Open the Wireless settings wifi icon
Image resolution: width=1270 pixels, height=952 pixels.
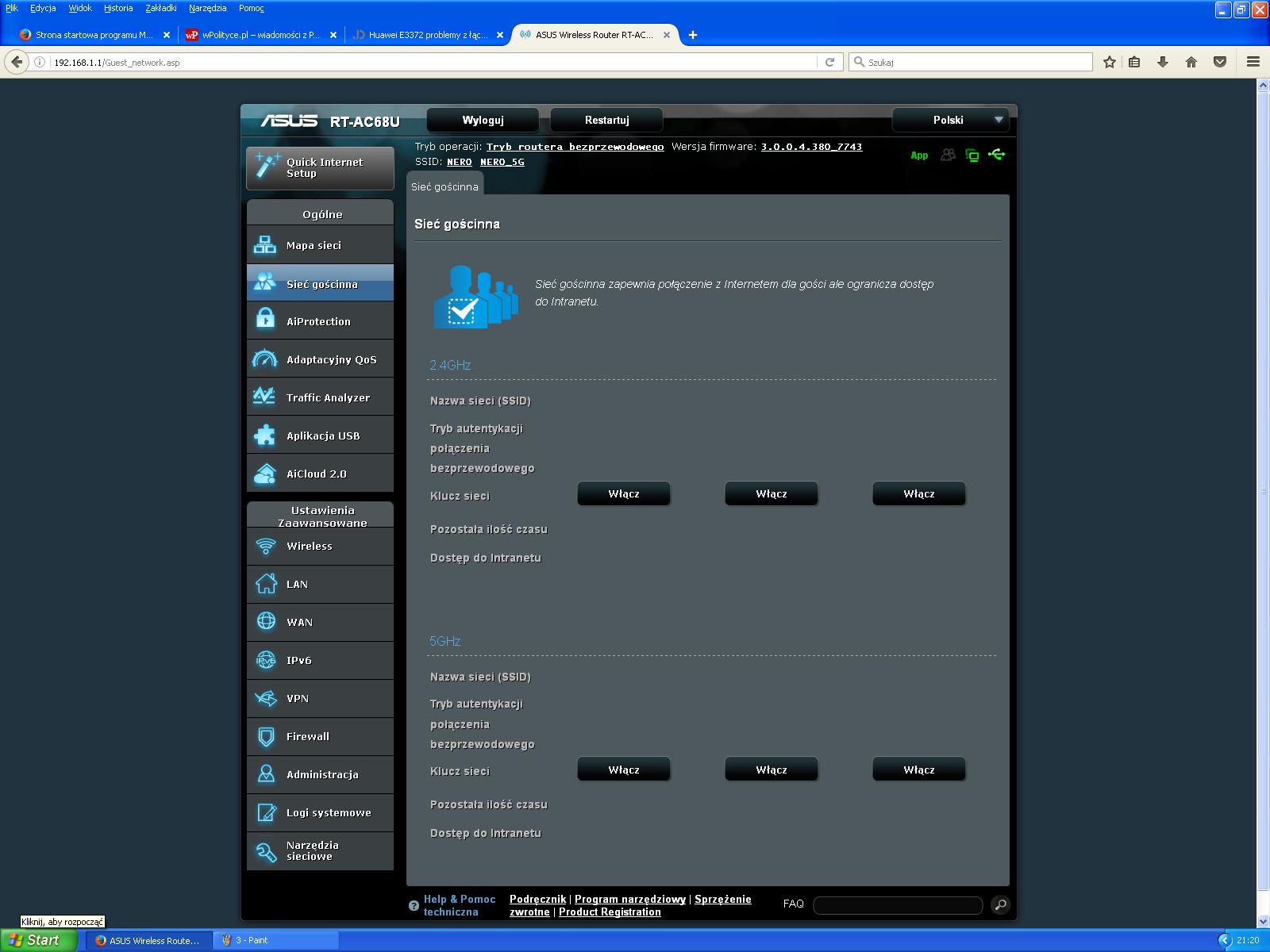pos(266,546)
